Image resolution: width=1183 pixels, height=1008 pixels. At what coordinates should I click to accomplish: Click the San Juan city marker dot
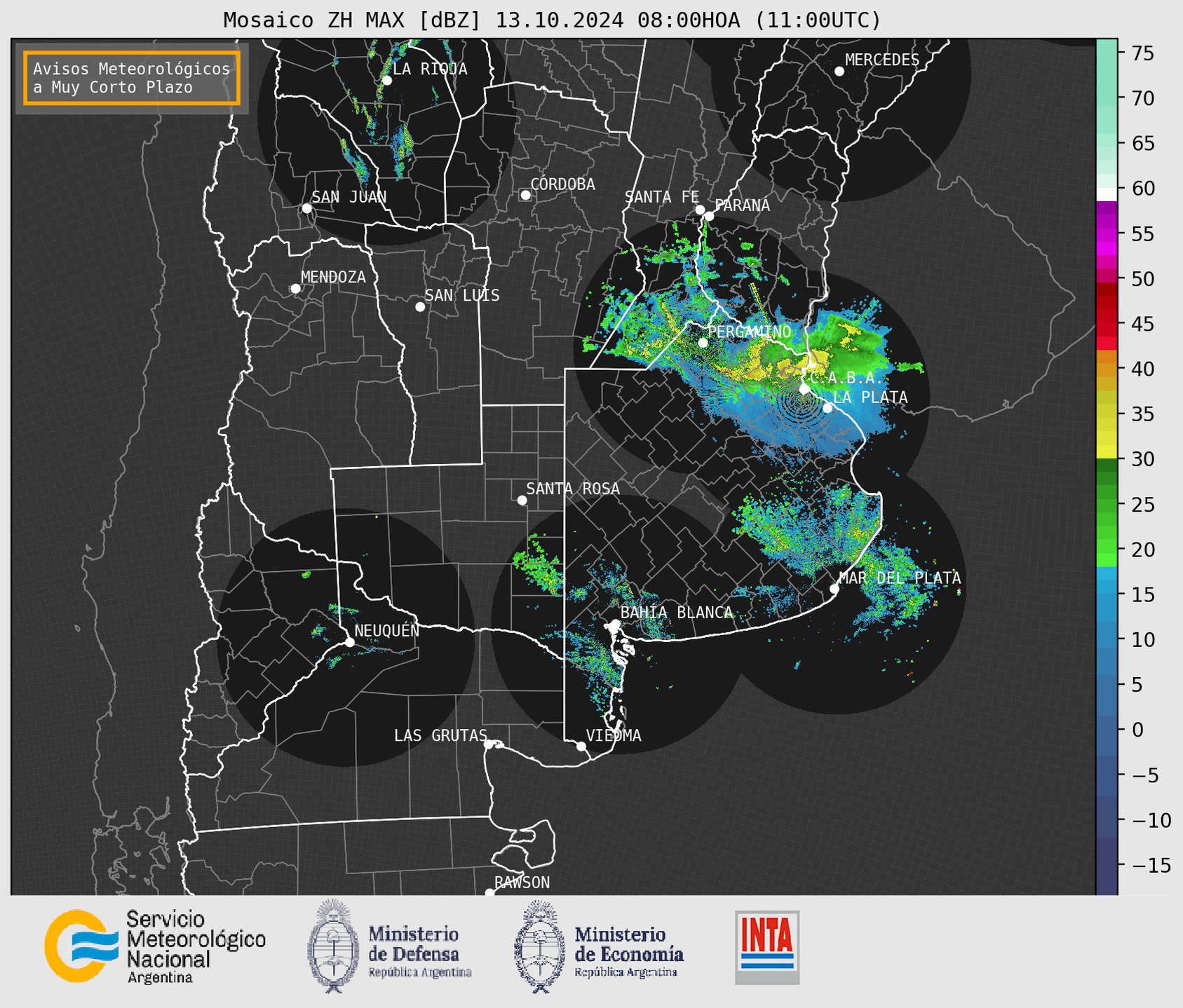point(306,208)
